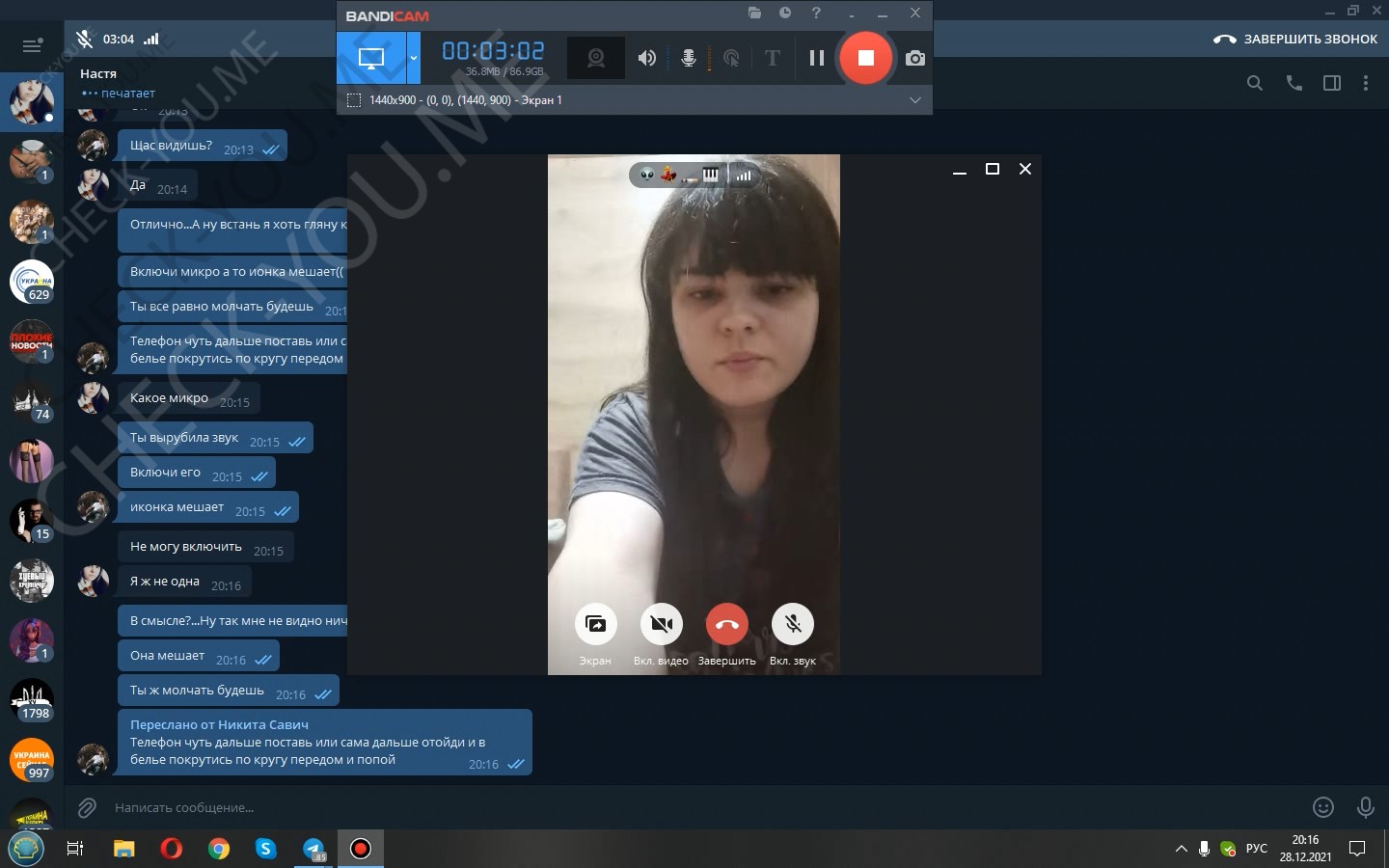
Task: Open the three-dot chat options menu
Action: [x=1366, y=83]
